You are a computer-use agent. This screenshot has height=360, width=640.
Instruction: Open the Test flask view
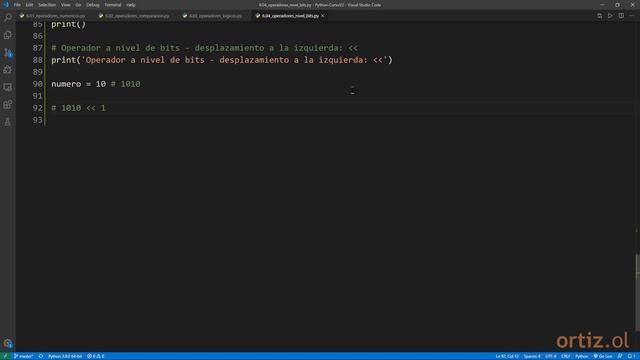[x=8, y=122]
